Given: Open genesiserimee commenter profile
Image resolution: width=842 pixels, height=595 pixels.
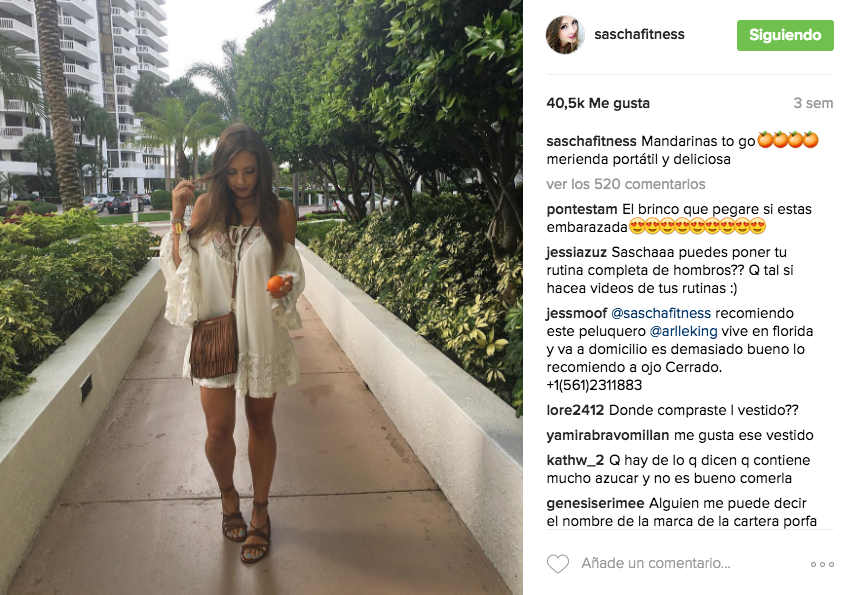Looking at the screenshot, I should click(595, 503).
